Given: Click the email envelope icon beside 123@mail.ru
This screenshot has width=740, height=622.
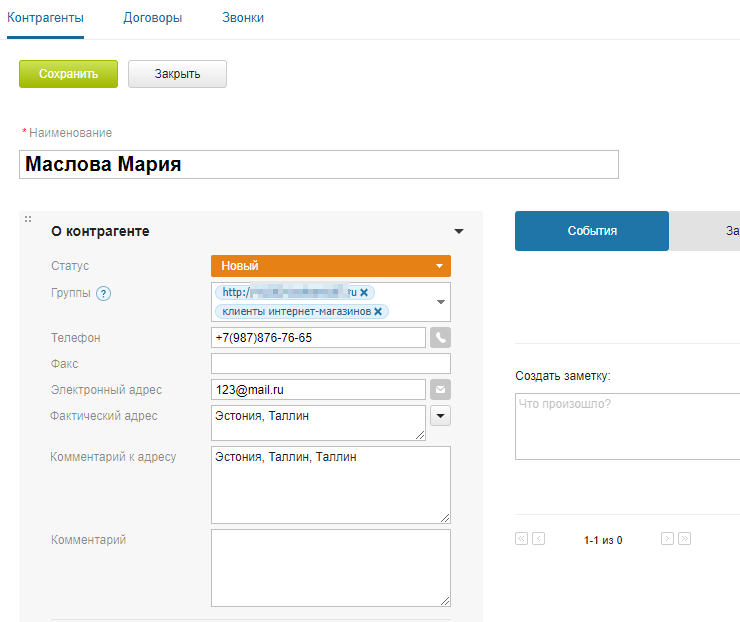Looking at the screenshot, I should (x=440, y=389).
